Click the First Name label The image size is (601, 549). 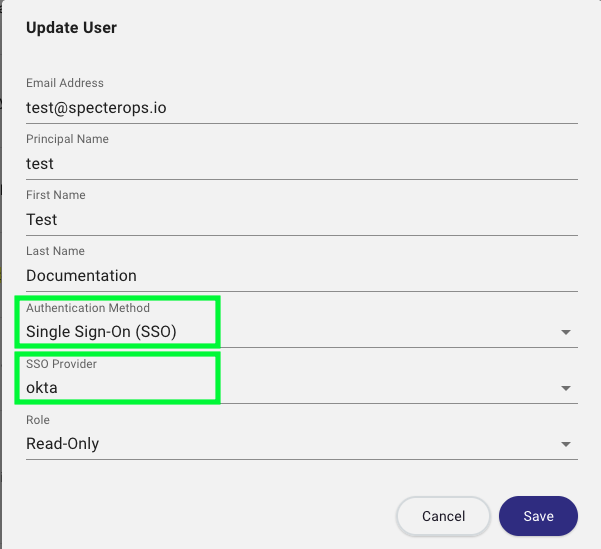point(56,195)
